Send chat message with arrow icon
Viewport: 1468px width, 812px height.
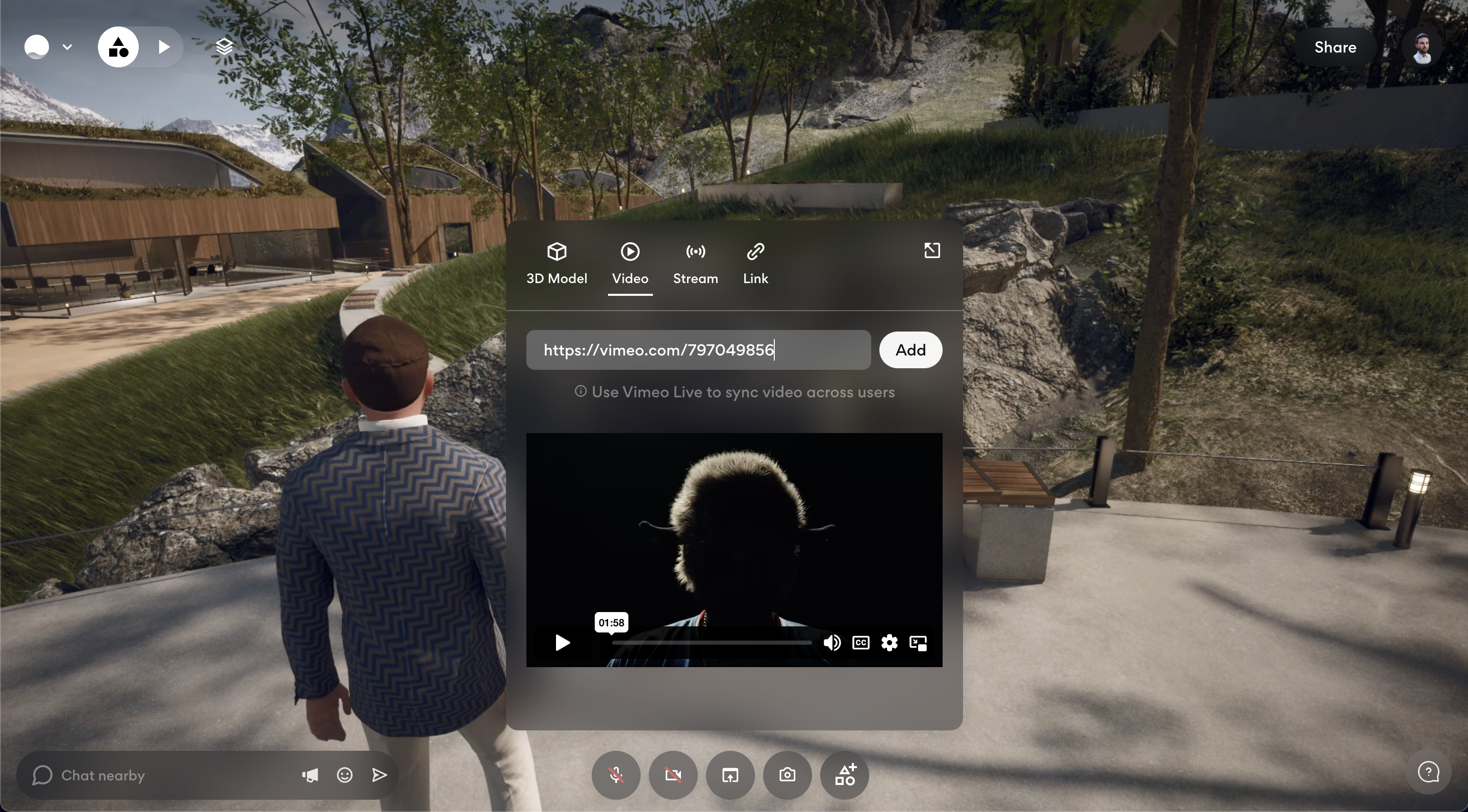379,775
